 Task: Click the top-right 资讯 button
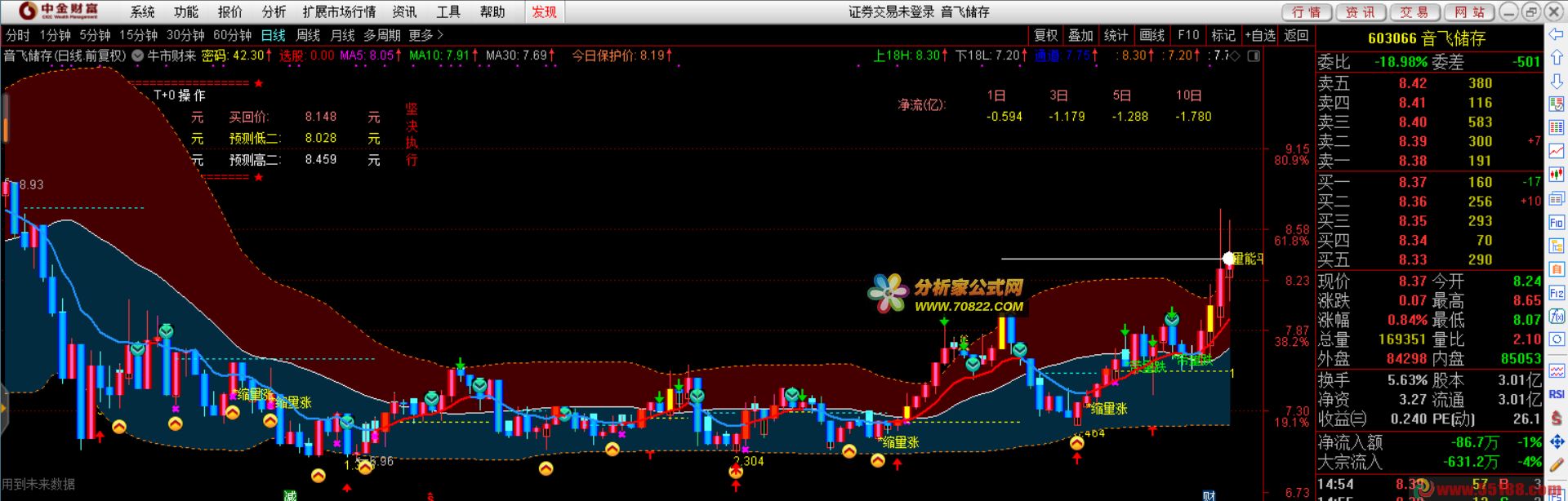pos(1361,11)
